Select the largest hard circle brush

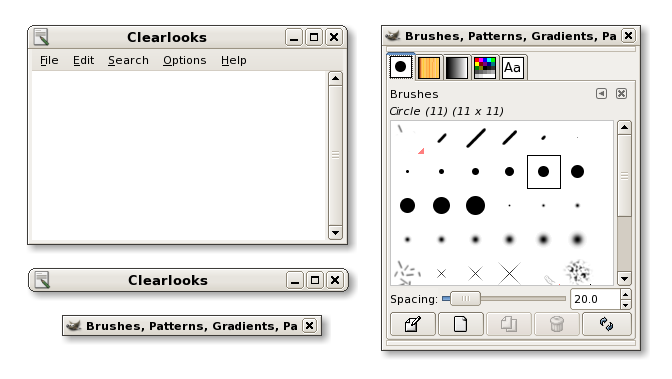(475, 205)
